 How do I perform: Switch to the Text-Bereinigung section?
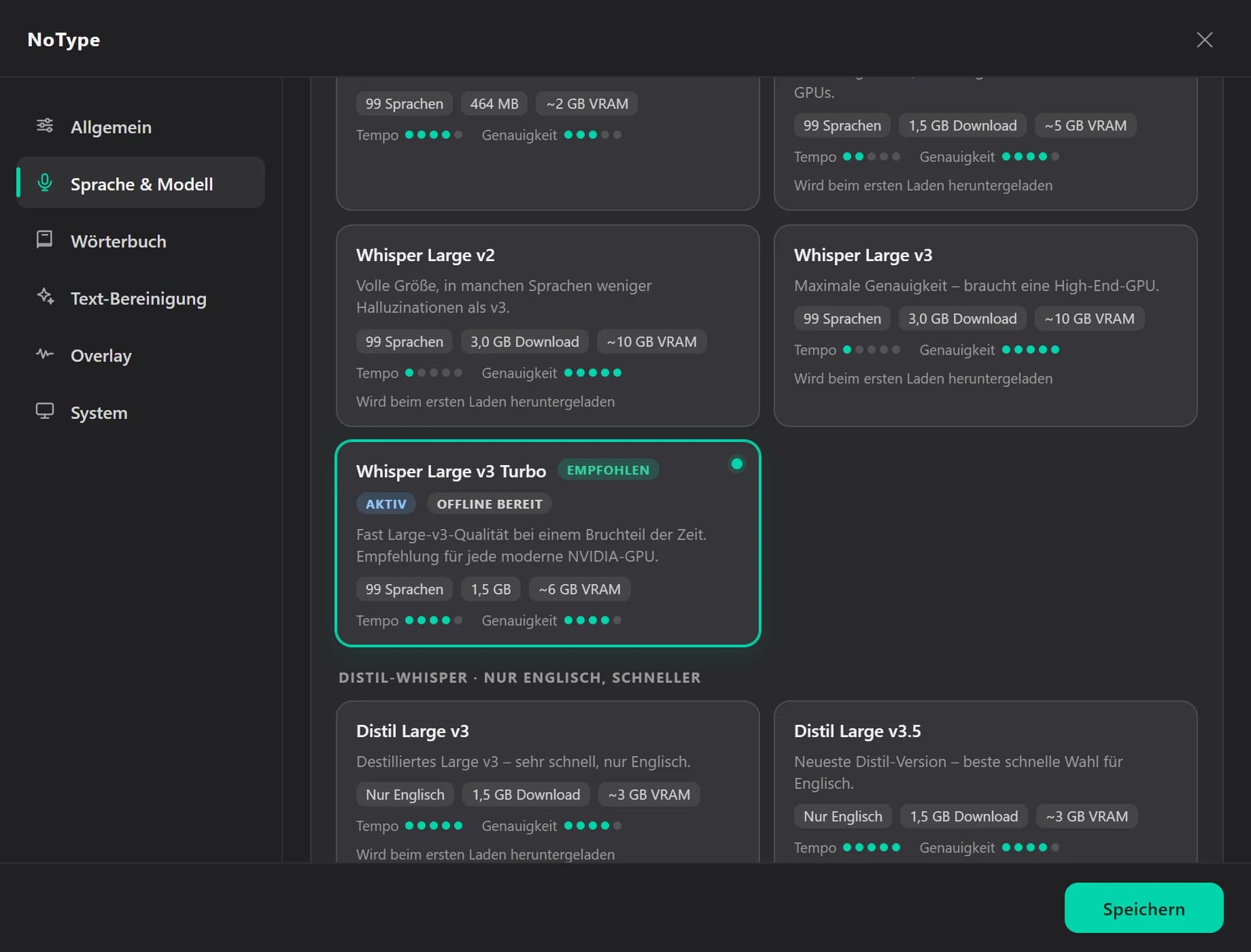tap(141, 298)
